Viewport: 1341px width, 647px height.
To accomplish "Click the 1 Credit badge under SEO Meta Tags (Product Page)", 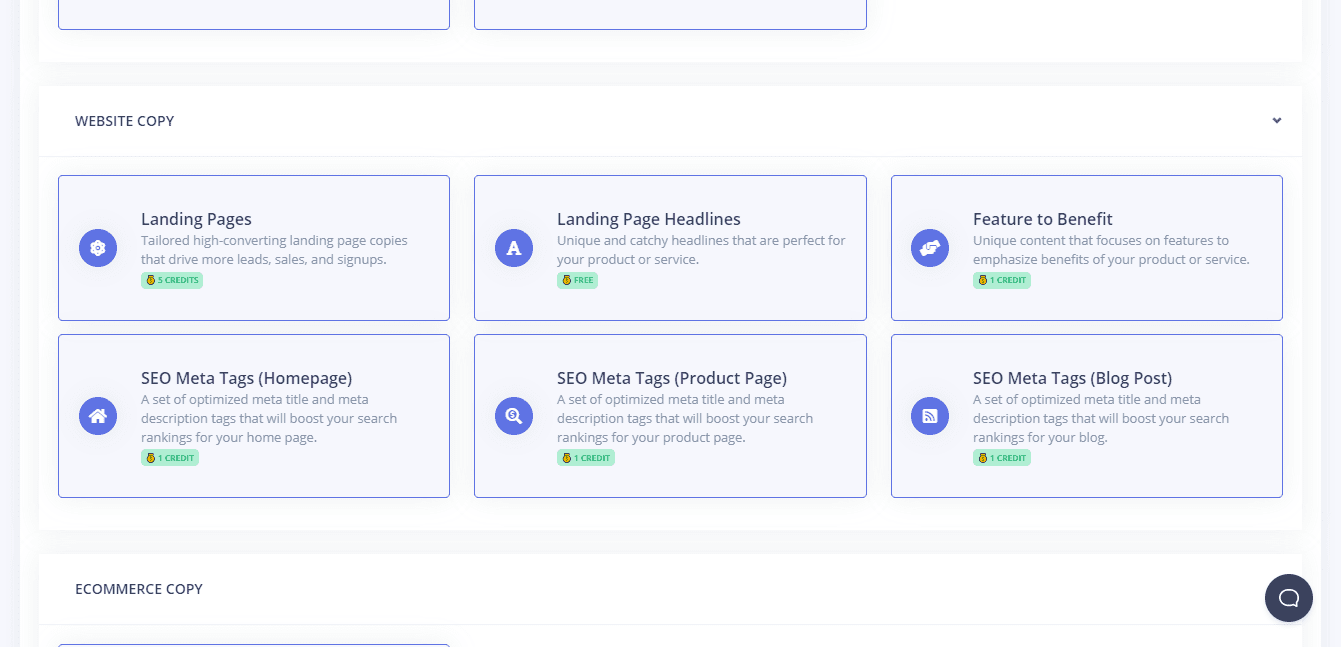I will pyautogui.click(x=586, y=458).
